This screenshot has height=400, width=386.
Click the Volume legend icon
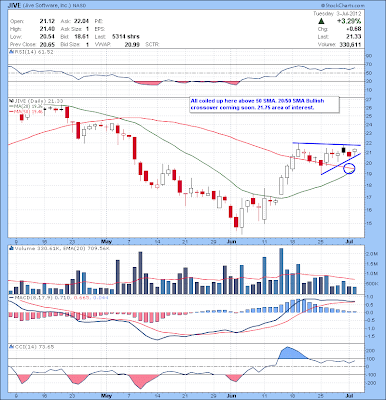click(x=10, y=248)
